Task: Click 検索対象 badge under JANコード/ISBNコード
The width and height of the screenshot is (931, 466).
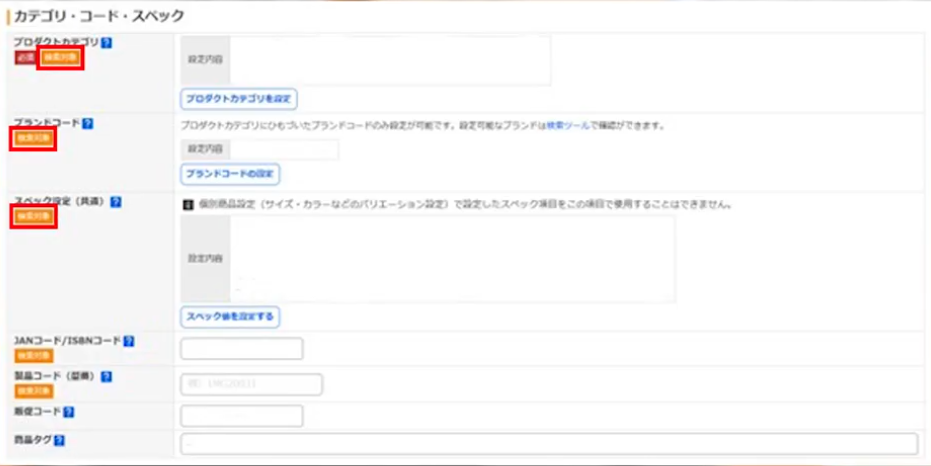Action: (34, 355)
